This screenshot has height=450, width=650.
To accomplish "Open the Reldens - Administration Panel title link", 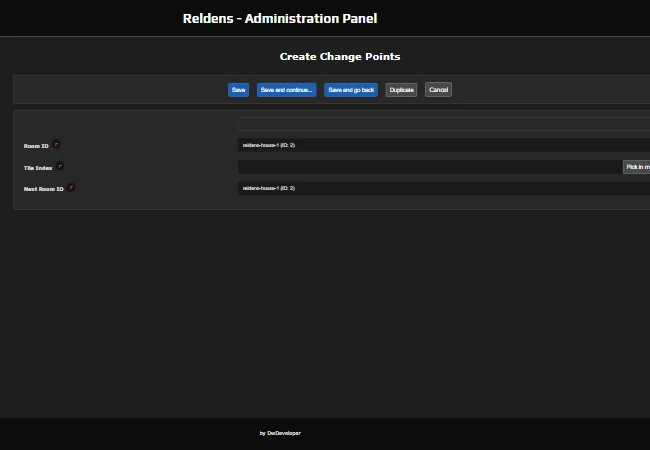I will point(280,18).
